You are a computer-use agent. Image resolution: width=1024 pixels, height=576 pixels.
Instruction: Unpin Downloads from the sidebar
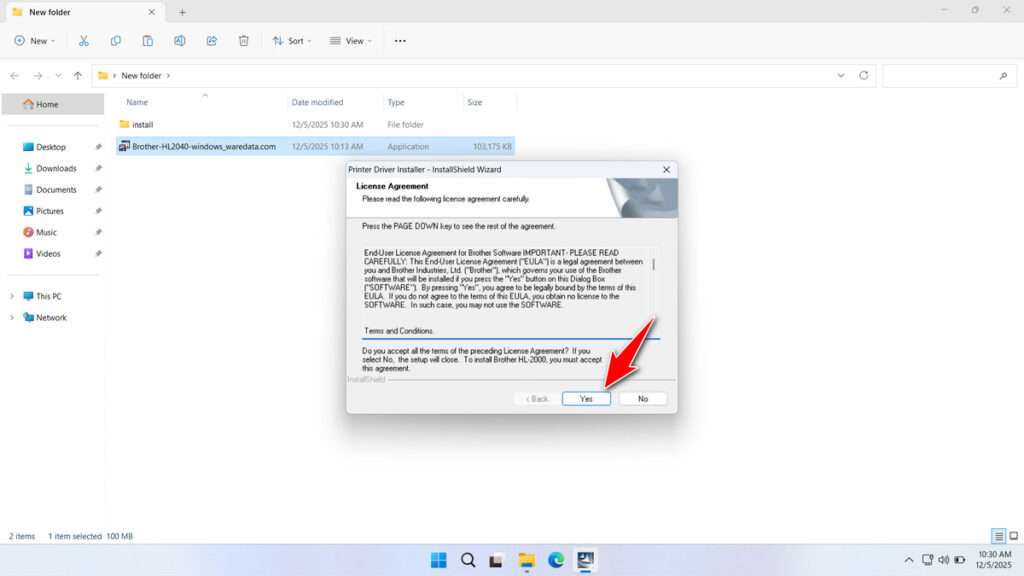[x=97, y=168]
